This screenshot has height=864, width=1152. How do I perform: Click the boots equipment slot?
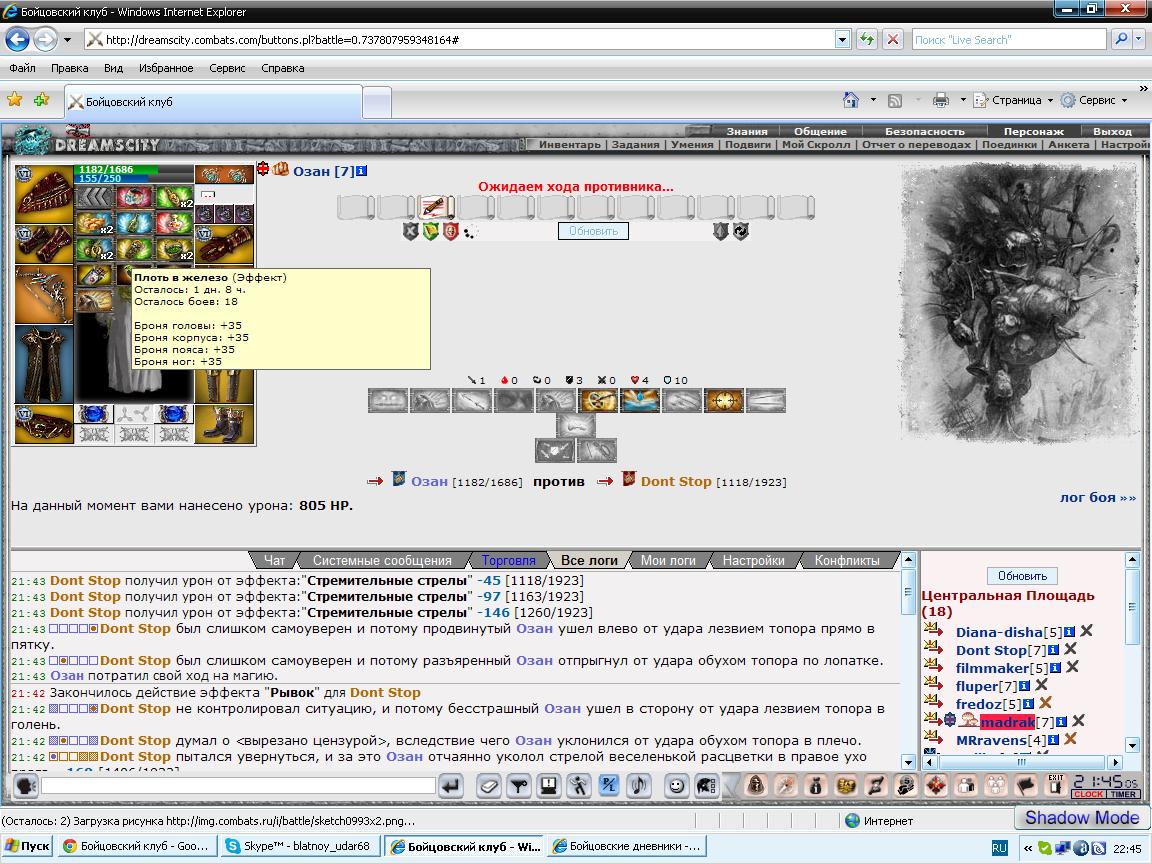pyautogui.click(x=224, y=424)
